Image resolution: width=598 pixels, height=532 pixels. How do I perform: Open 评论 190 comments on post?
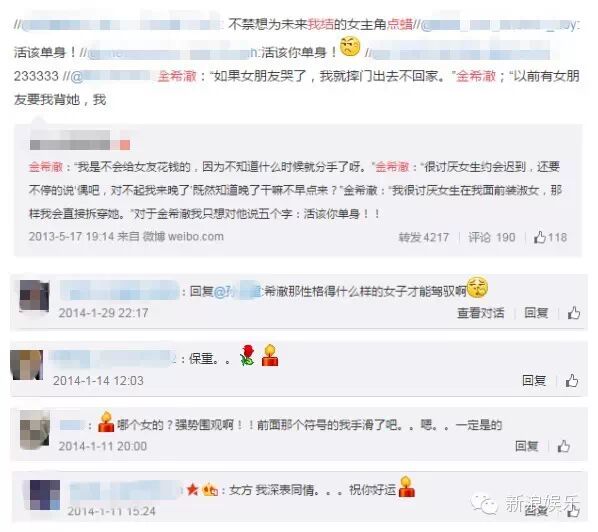(492, 237)
